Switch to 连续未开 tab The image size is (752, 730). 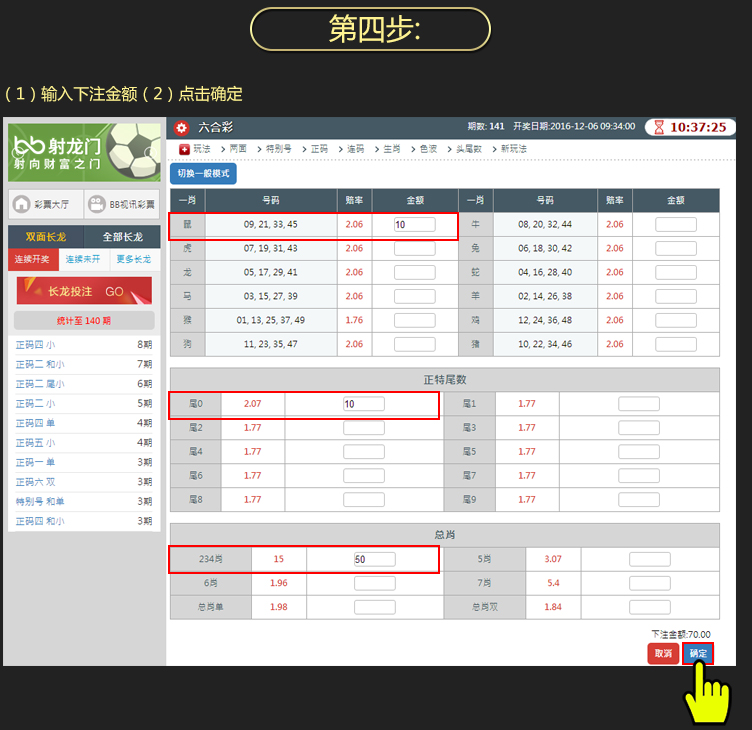83,259
